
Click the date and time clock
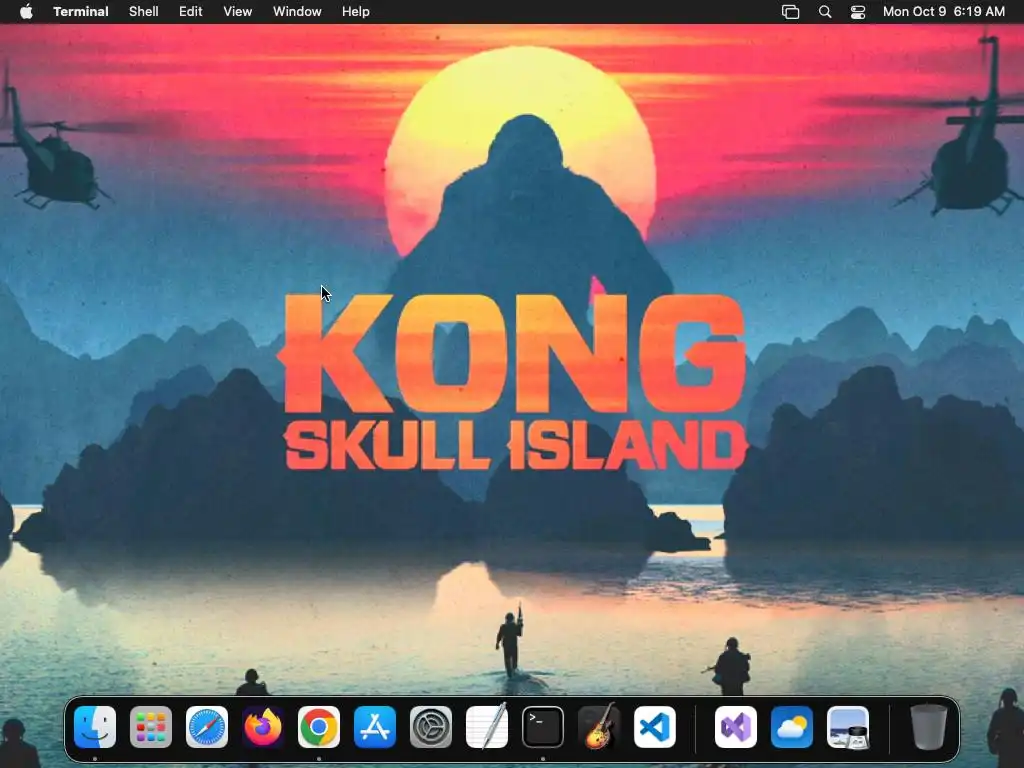click(x=944, y=12)
